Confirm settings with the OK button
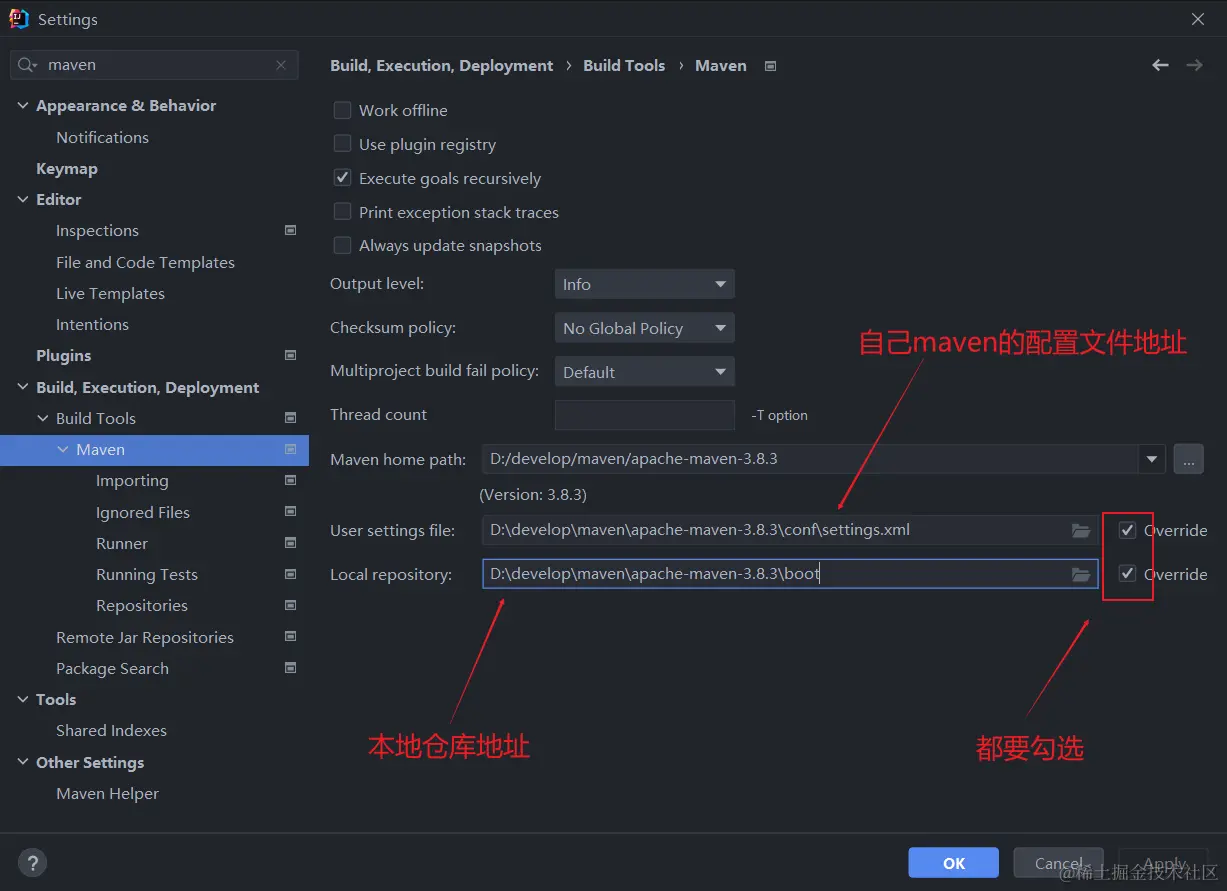 point(953,863)
